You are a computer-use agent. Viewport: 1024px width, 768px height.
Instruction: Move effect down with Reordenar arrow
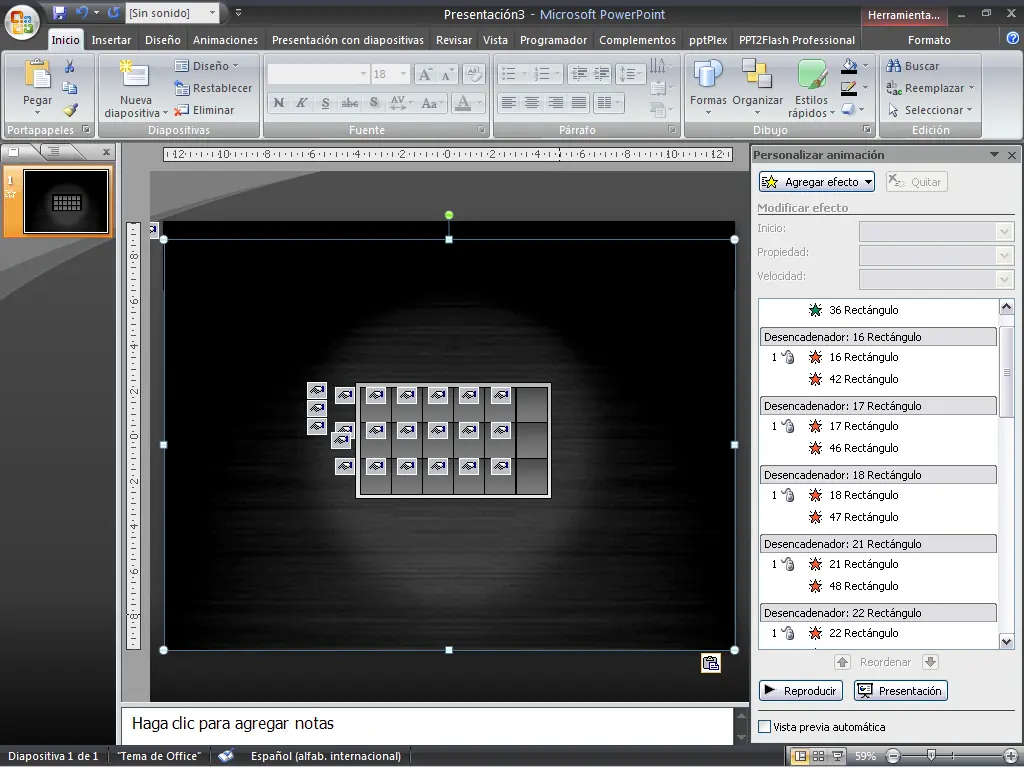(930, 662)
